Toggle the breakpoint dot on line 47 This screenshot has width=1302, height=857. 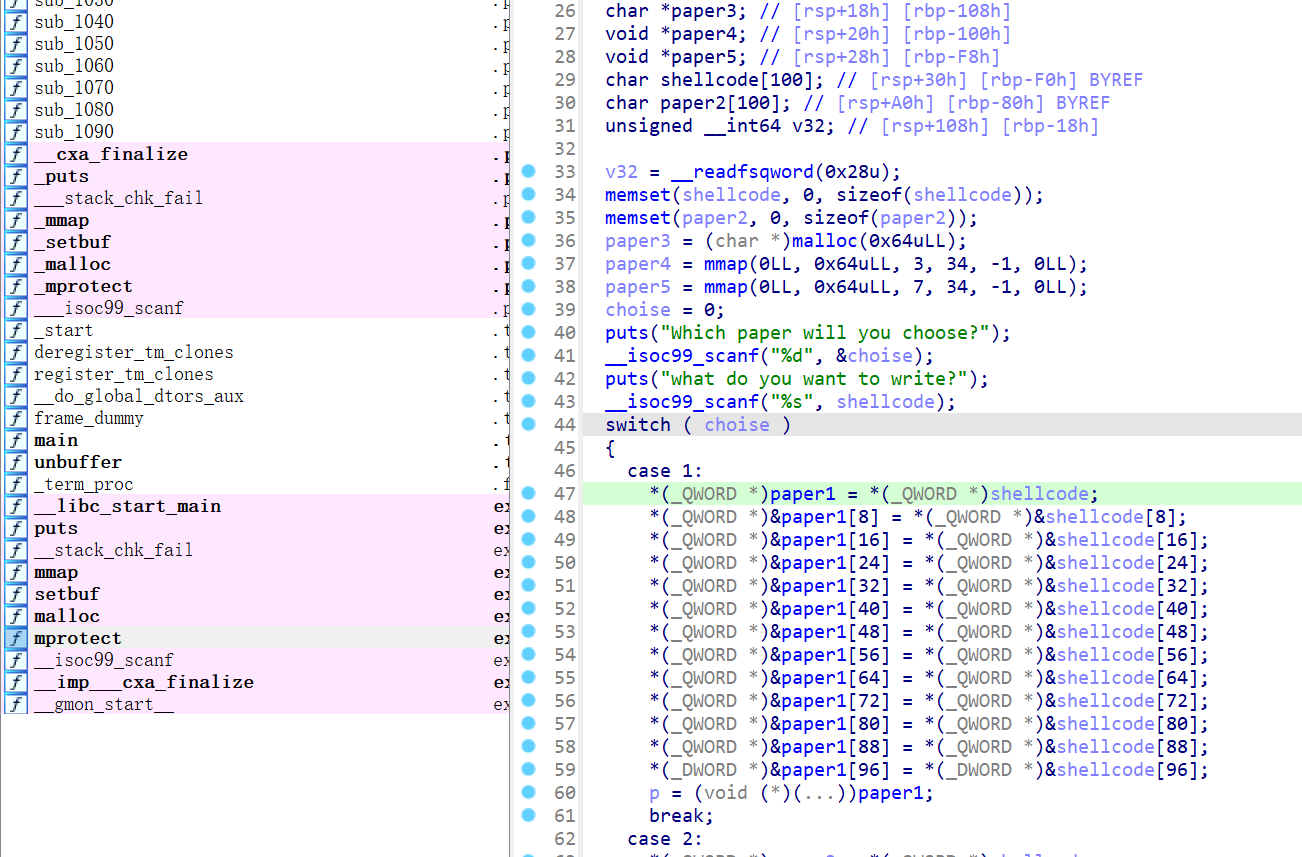pyautogui.click(x=529, y=494)
